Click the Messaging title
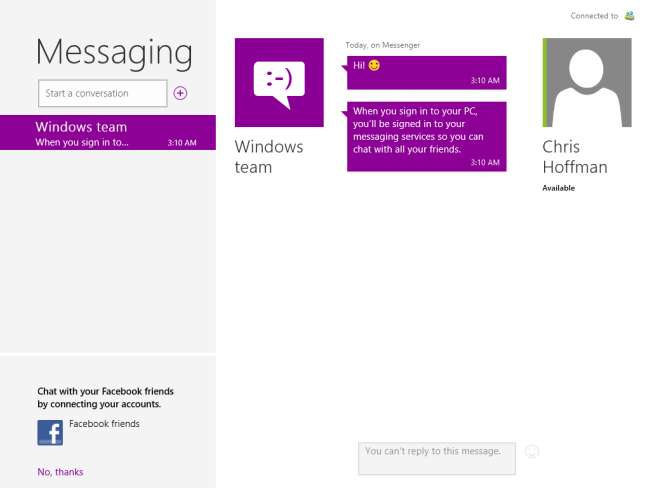Screen dimensions: 650x488 point(114,53)
